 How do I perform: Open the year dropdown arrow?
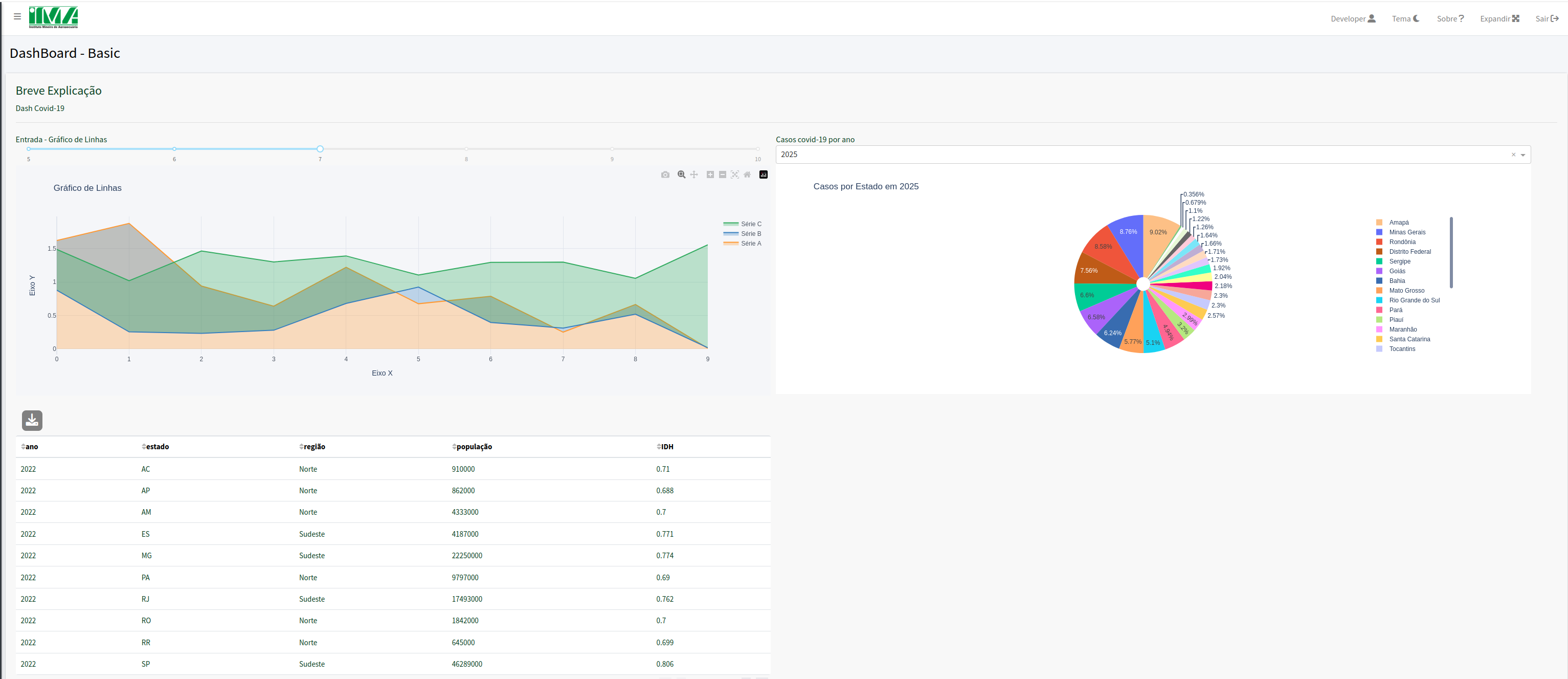(x=1523, y=155)
